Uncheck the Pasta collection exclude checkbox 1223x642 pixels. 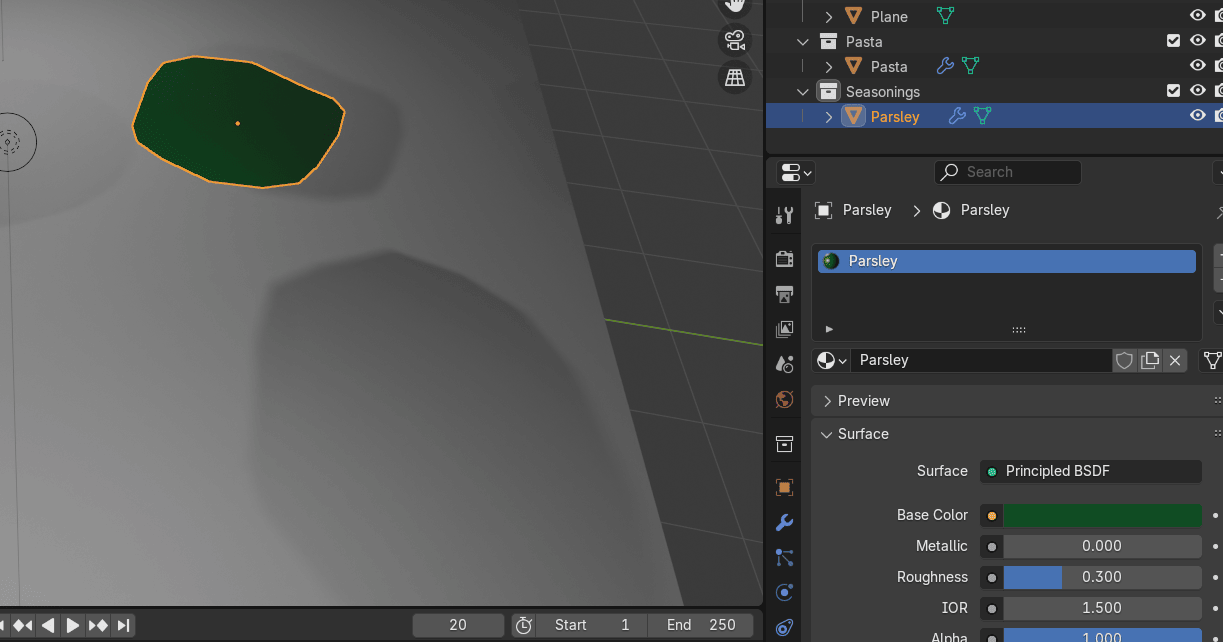pyautogui.click(x=1174, y=41)
